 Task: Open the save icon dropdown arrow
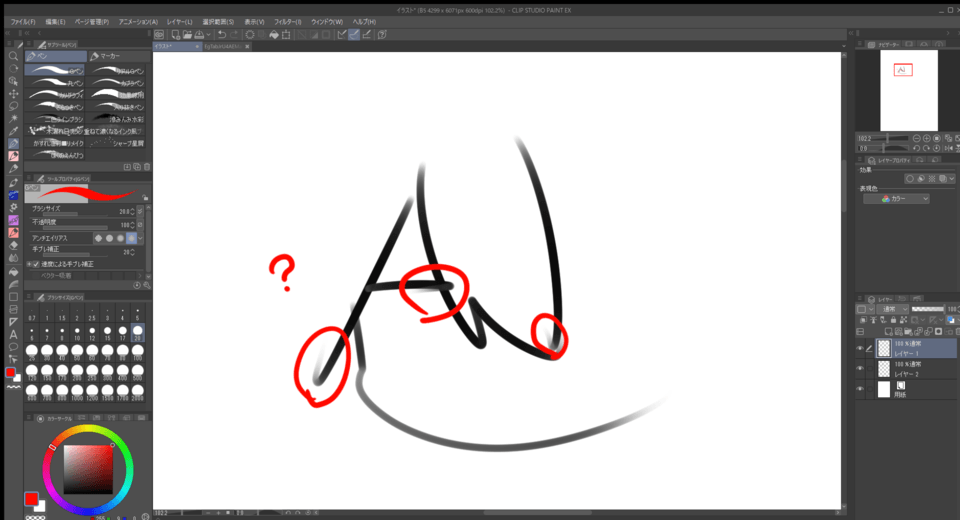pyautogui.click(x=209, y=35)
